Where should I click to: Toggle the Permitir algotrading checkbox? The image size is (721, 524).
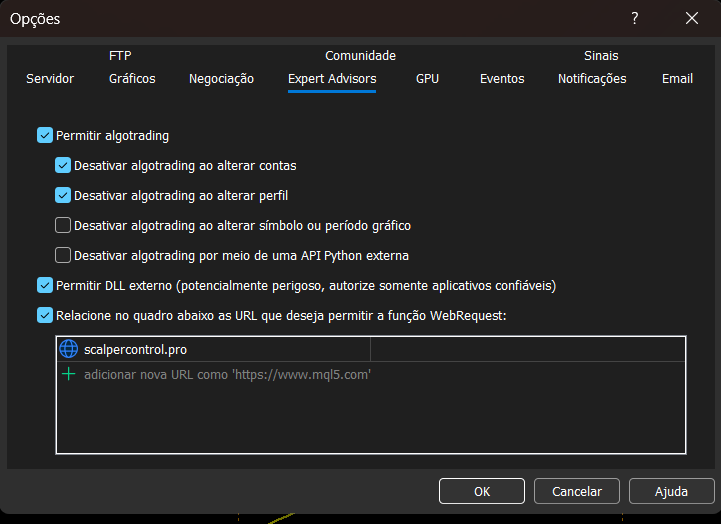(45, 135)
